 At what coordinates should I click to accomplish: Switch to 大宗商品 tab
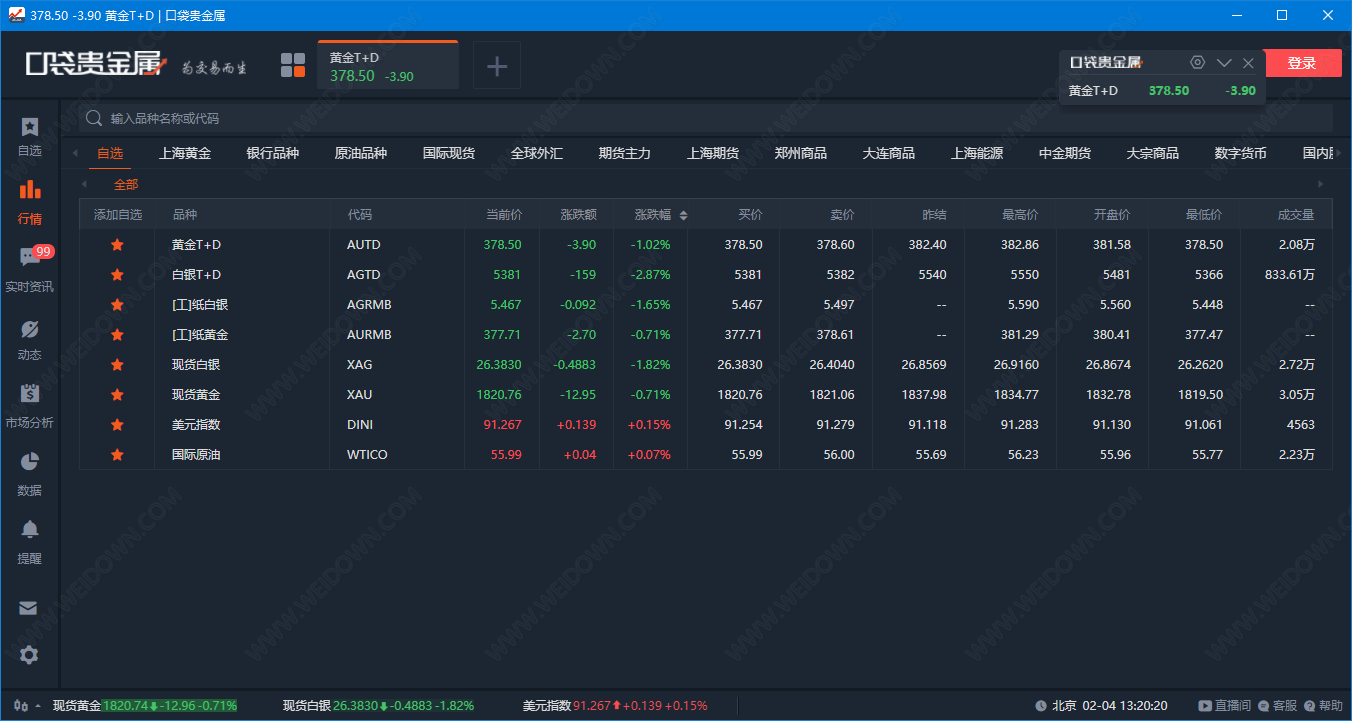point(1153,153)
